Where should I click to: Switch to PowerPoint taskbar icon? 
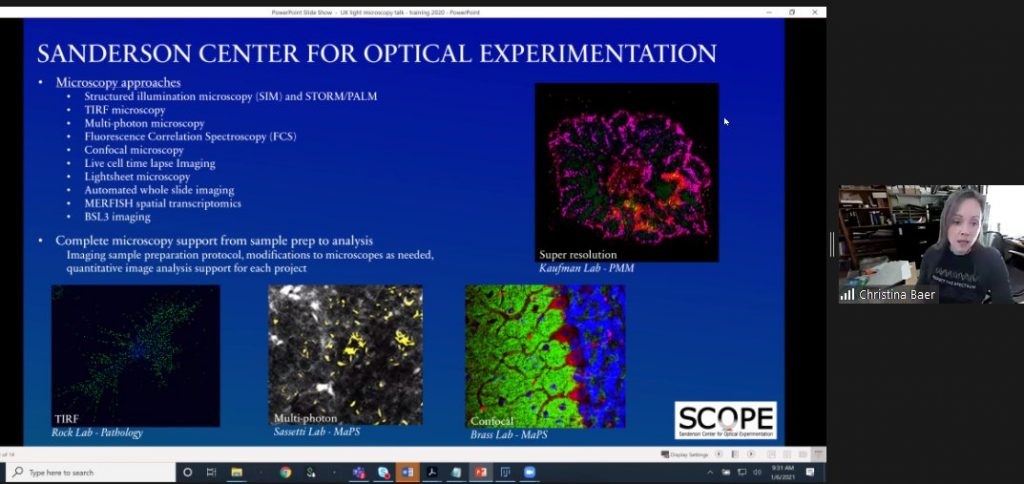point(480,472)
